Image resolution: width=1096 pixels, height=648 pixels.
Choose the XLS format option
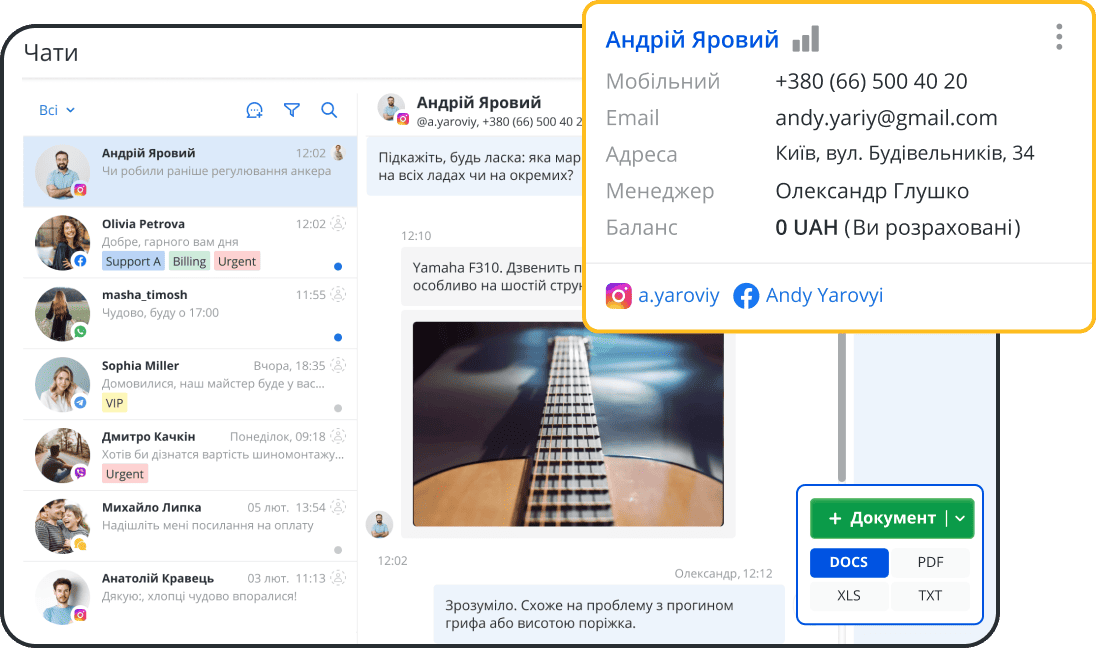click(849, 596)
